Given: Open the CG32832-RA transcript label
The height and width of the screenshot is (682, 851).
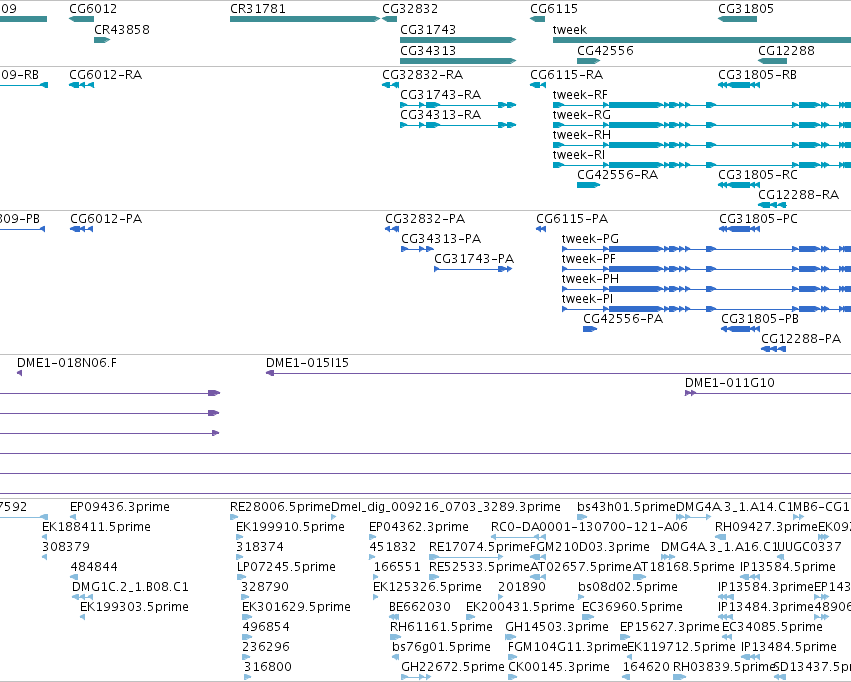Looking at the screenshot, I should pyautogui.click(x=423, y=74).
